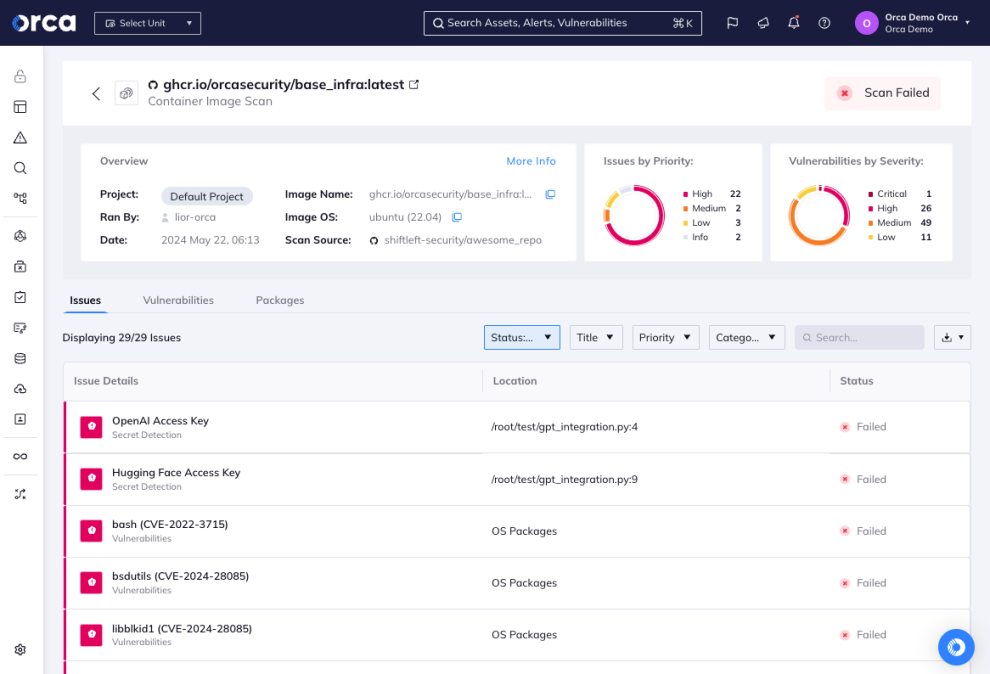Copy the Image Name value
This screenshot has height=674, width=990.
tap(550, 194)
